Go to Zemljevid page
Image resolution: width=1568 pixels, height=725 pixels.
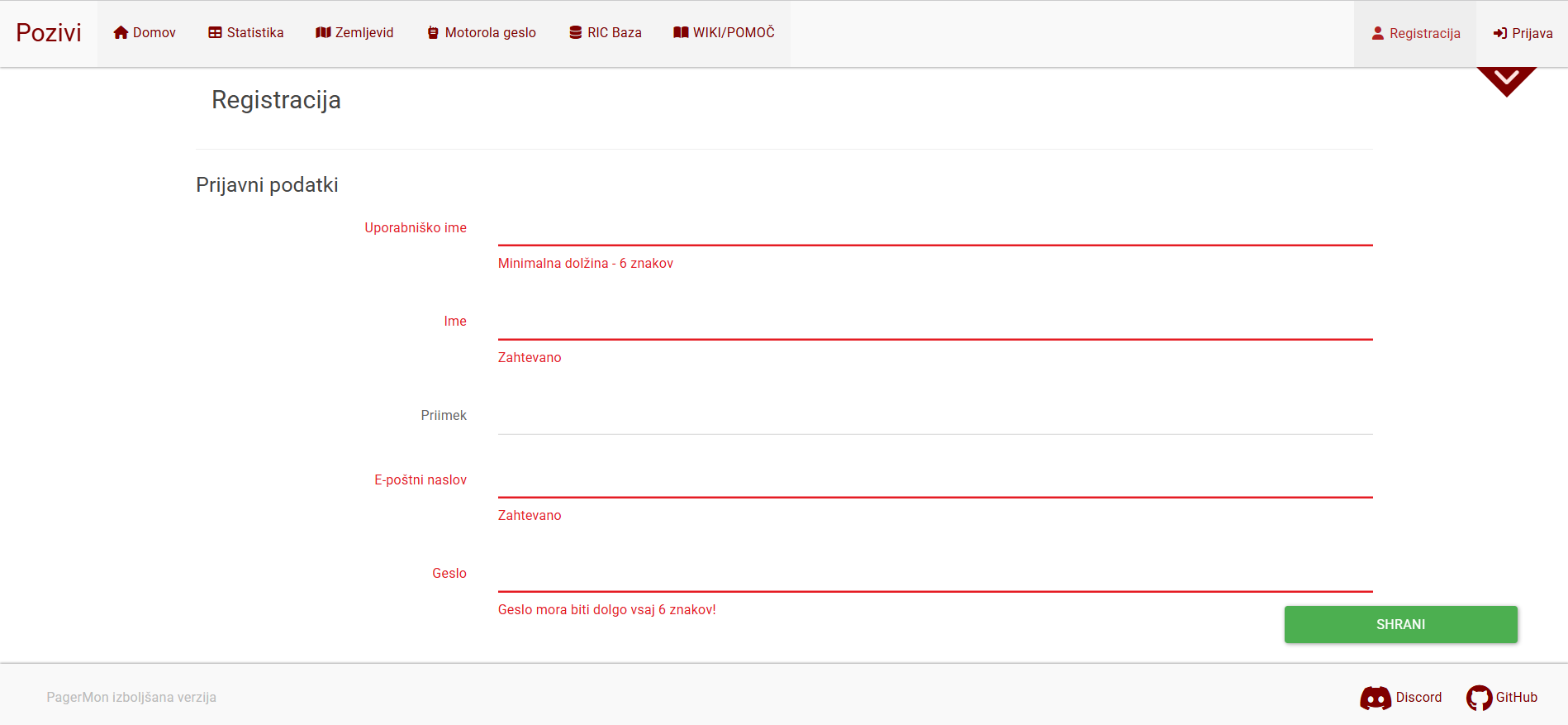tap(354, 33)
